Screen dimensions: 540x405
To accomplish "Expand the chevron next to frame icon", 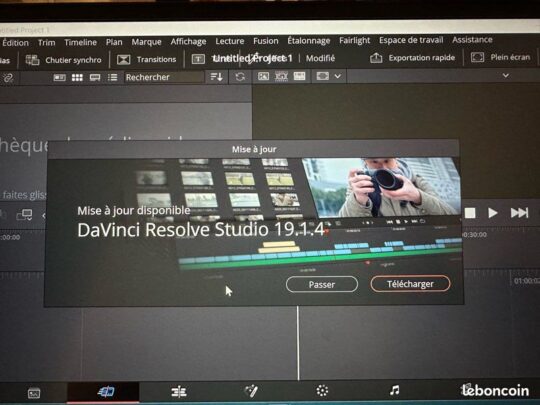I will tap(338, 76).
